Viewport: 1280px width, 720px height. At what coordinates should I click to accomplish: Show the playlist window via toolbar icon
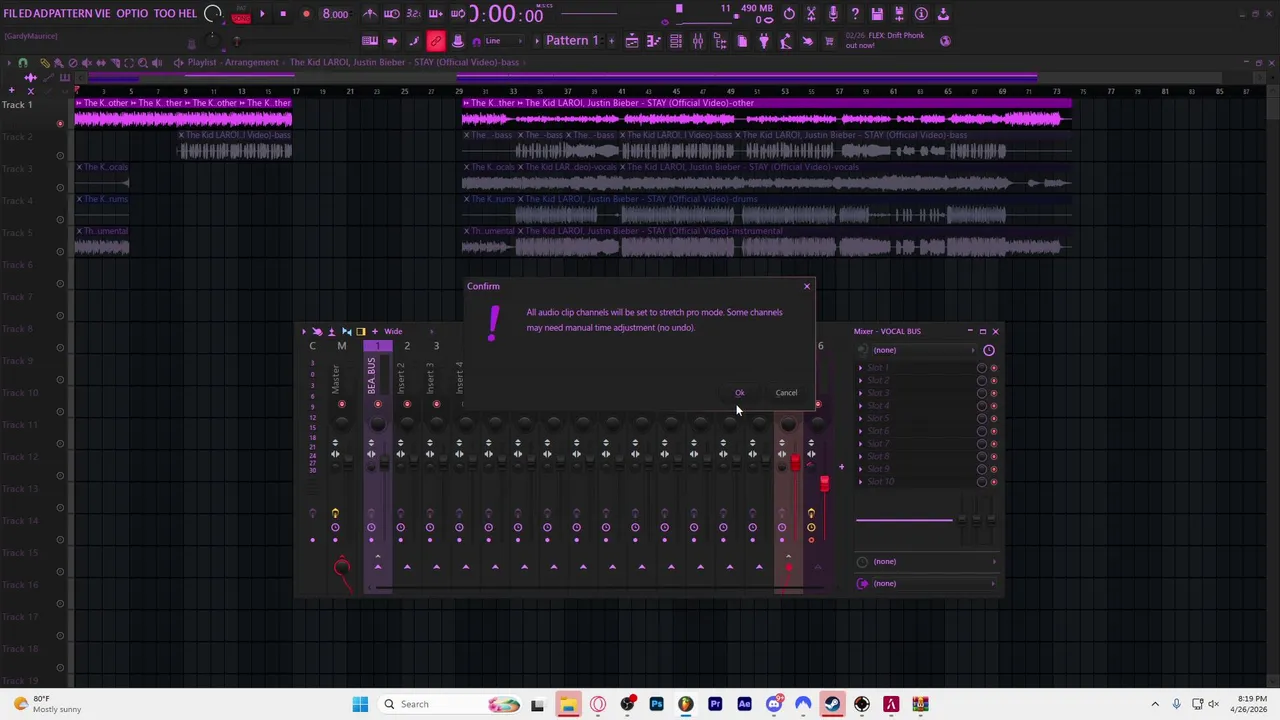632,41
